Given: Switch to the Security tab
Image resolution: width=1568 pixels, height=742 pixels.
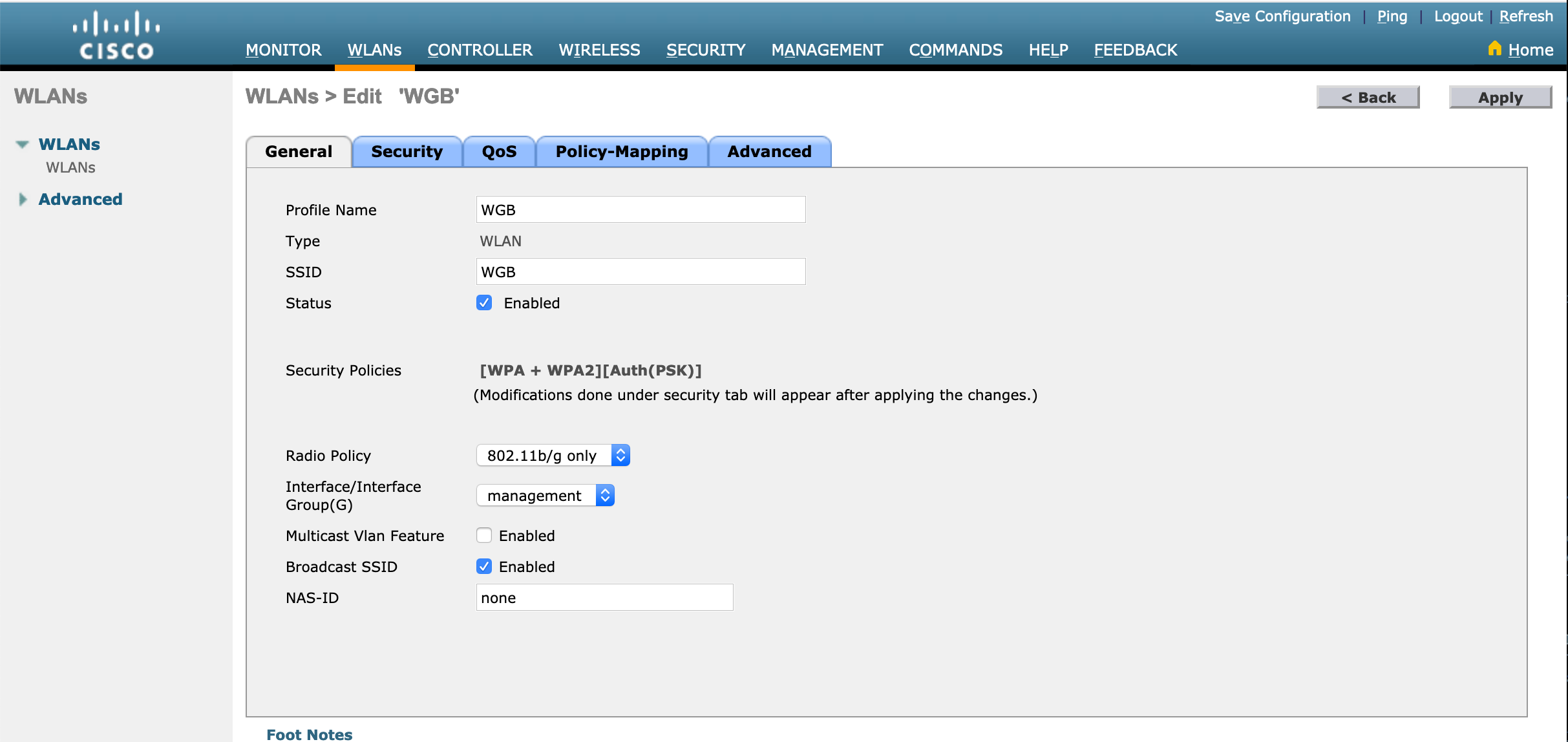Looking at the screenshot, I should (407, 151).
